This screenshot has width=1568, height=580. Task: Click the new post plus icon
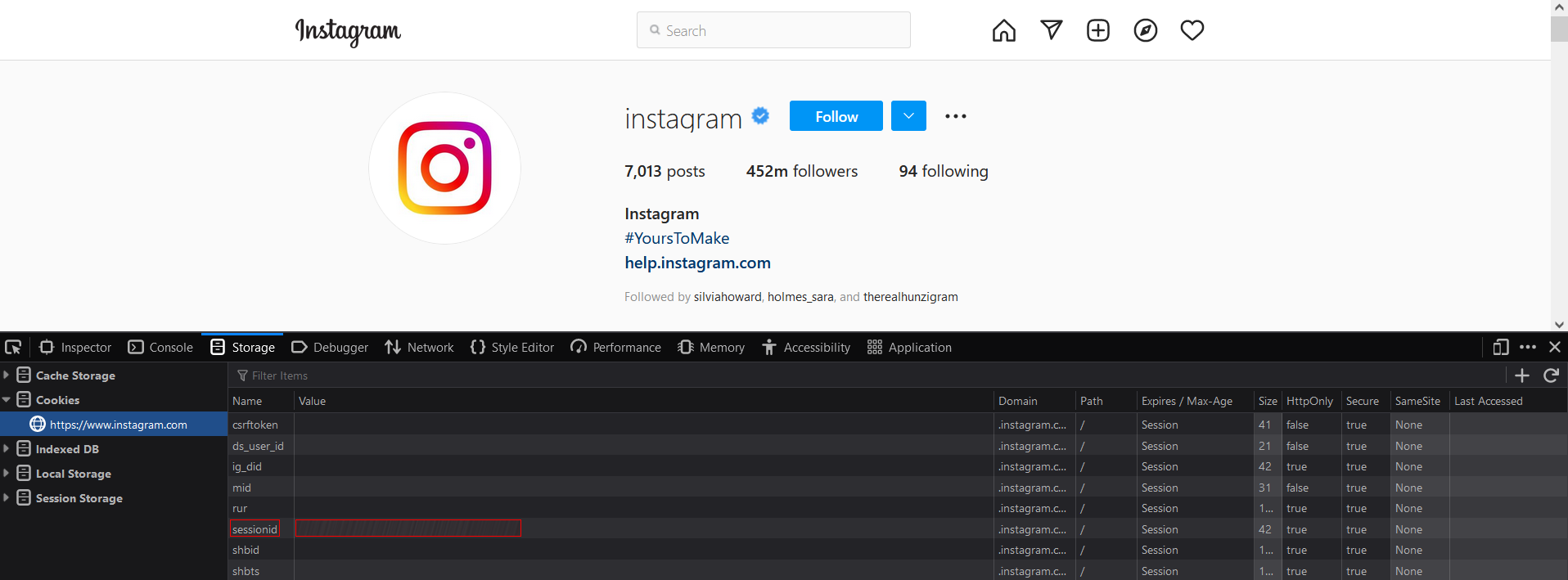(x=1097, y=31)
